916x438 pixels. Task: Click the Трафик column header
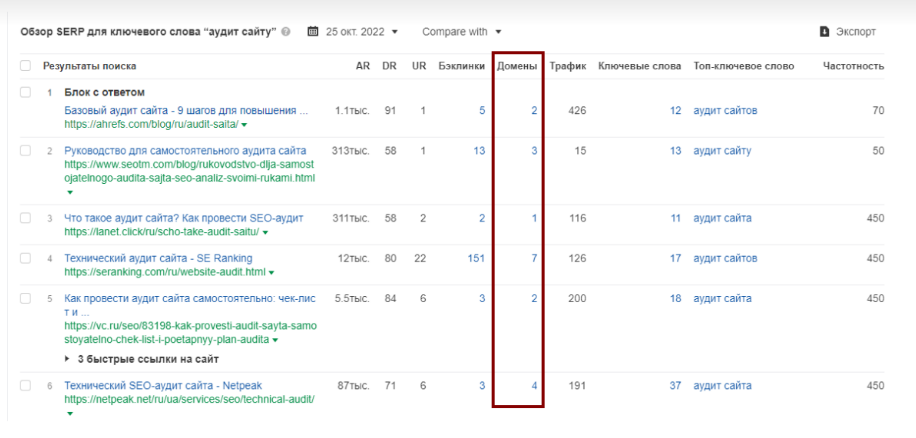tap(567, 66)
